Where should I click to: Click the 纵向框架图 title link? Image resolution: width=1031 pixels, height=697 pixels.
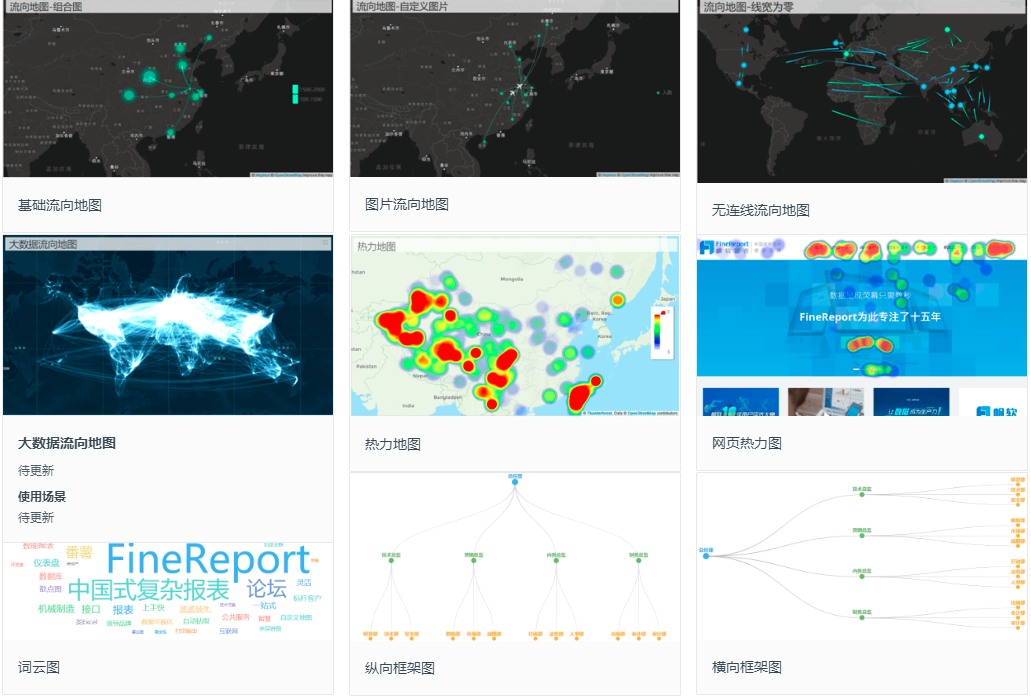(x=400, y=668)
